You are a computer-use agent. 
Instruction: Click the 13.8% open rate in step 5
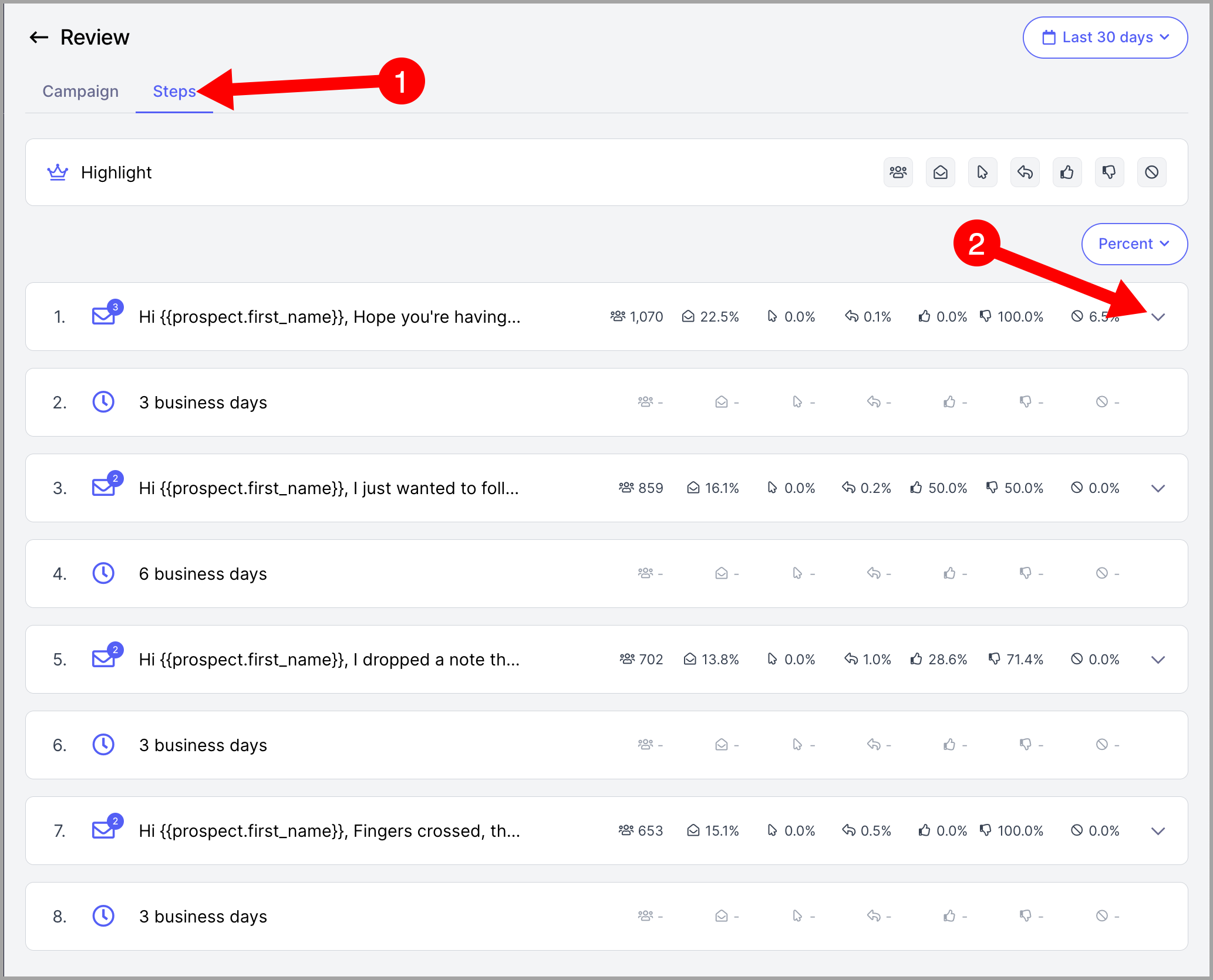click(711, 660)
